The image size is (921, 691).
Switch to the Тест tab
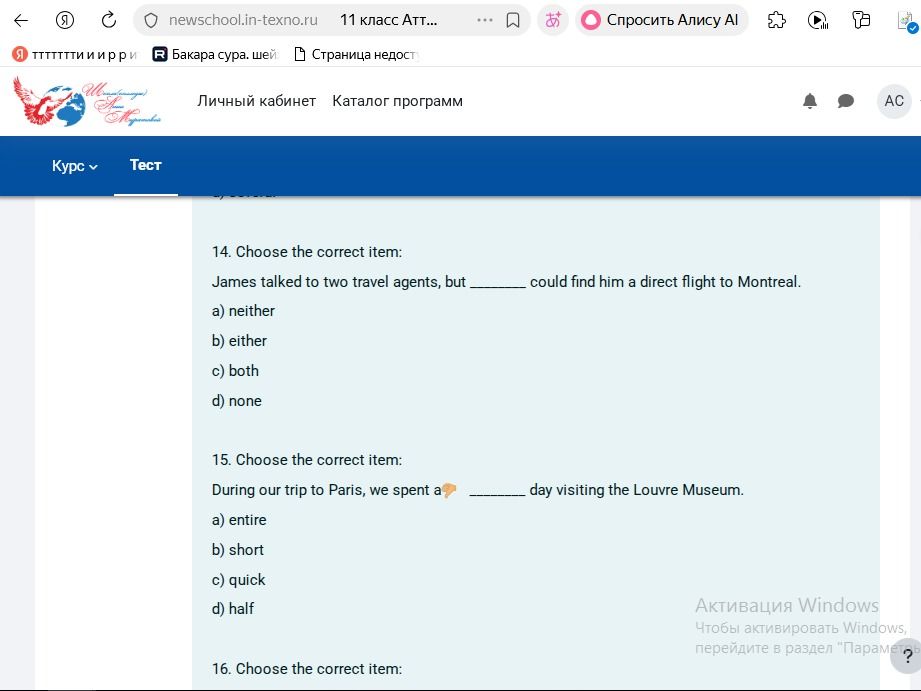point(145,165)
